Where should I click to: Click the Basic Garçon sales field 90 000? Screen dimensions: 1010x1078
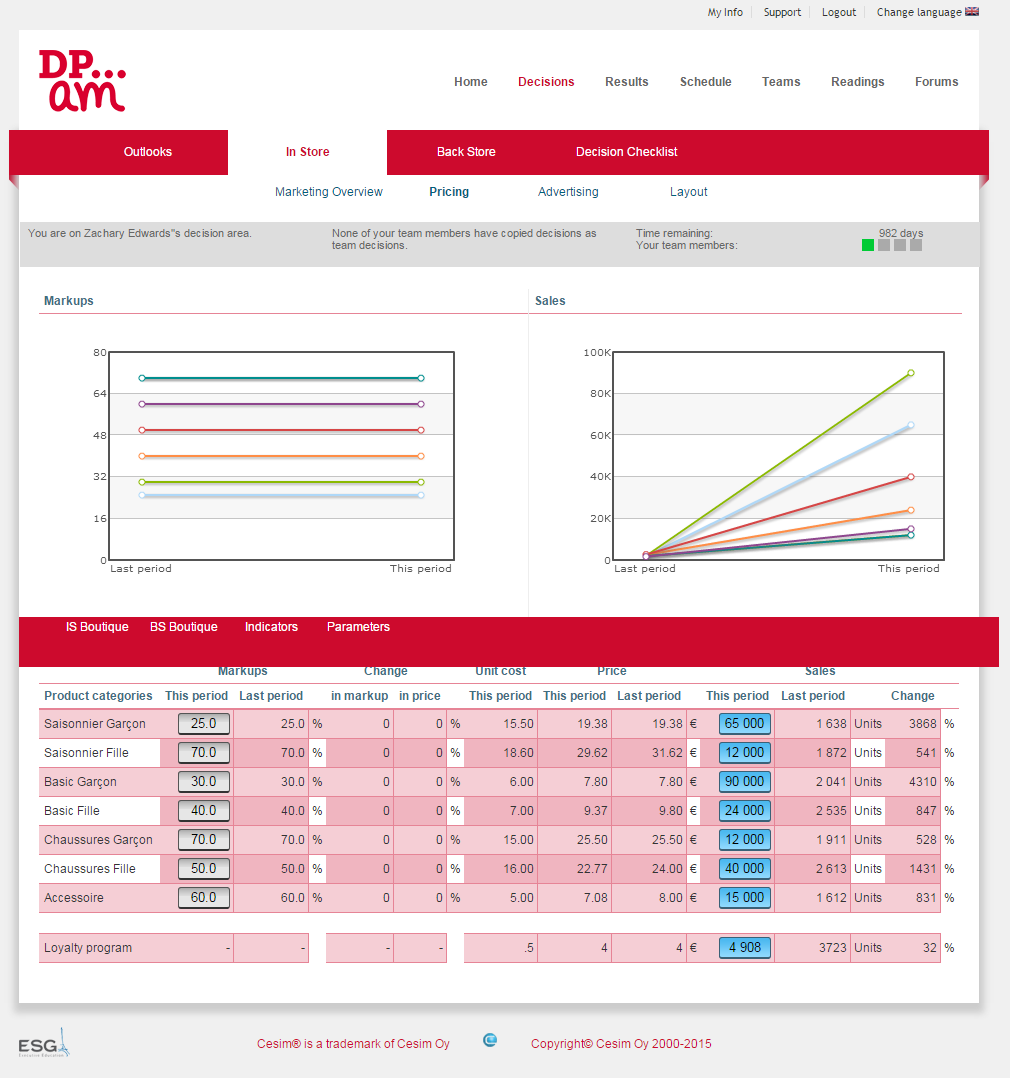[745, 782]
